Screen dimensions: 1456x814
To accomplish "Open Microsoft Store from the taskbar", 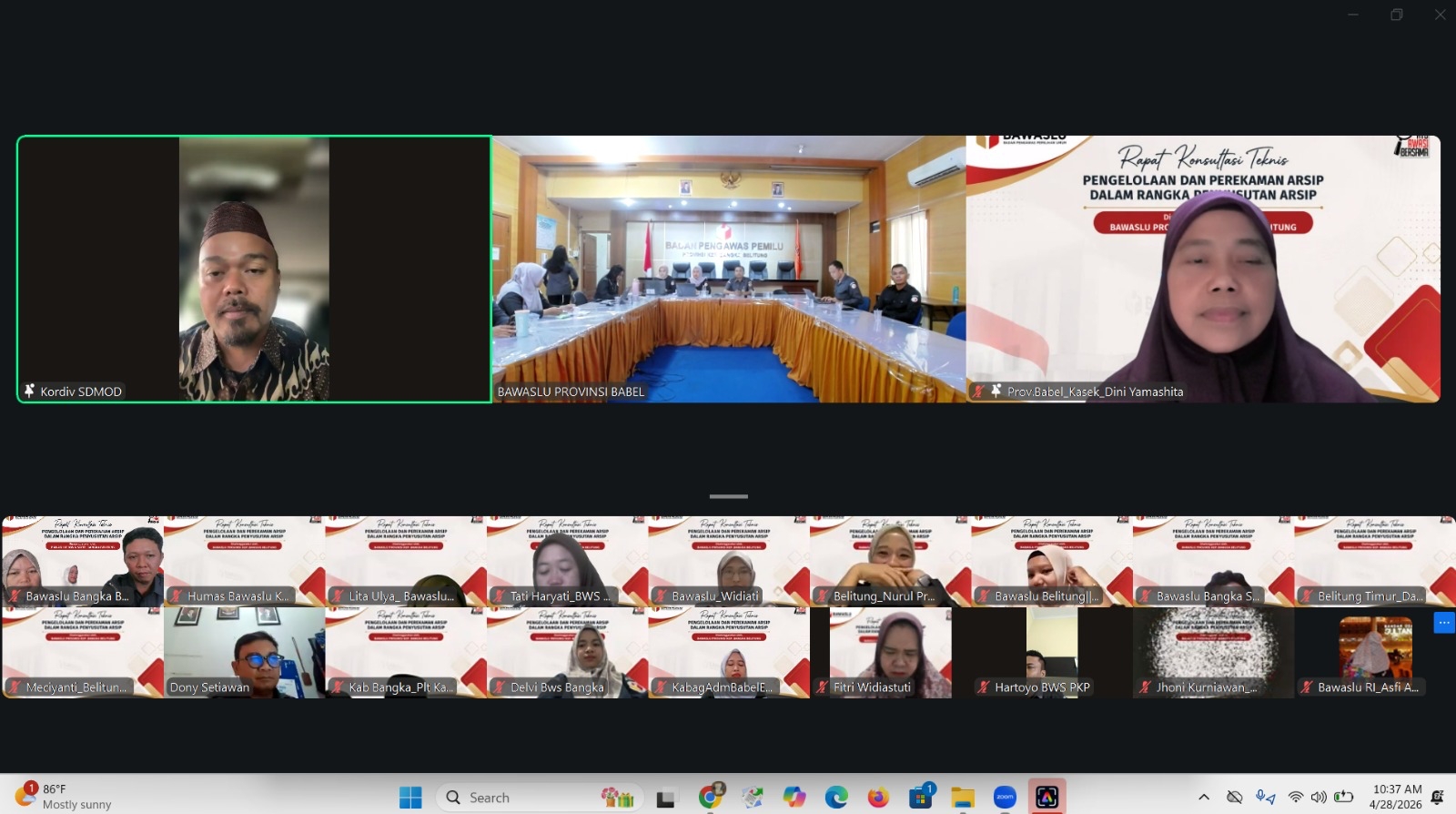I will pyautogui.click(x=921, y=798).
